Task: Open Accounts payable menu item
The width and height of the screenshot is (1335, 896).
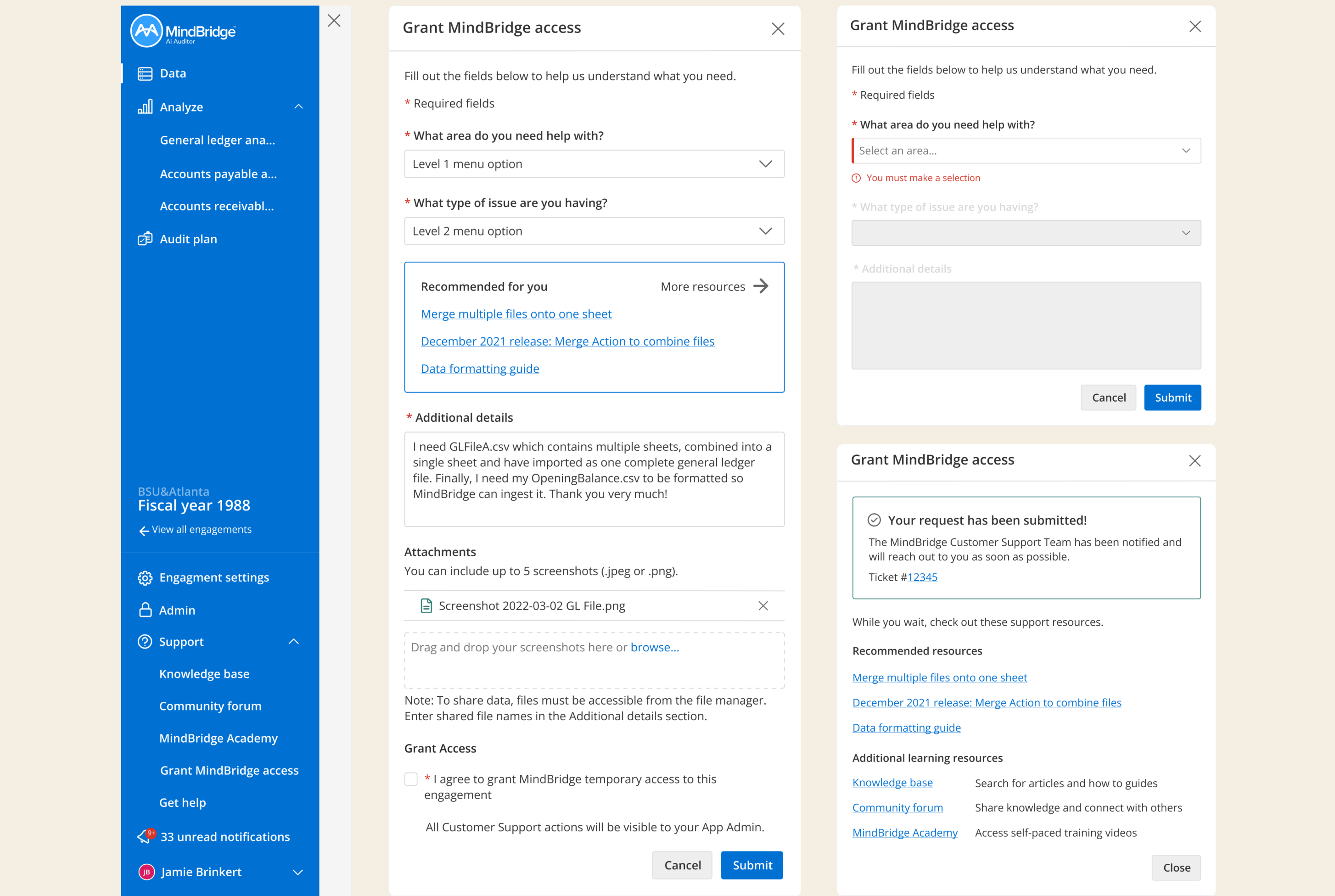Action: pyautogui.click(x=219, y=174)
